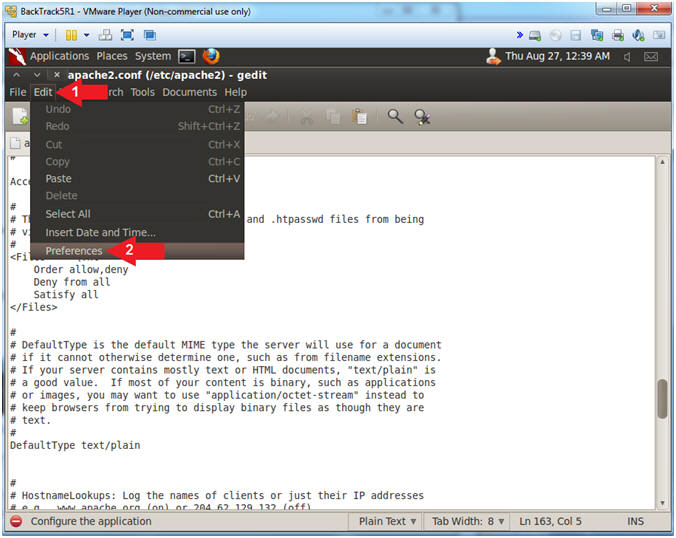676x538 pixels.
Task: Enter full screen mode in VMware toolbar
Action: click(127, 35)
